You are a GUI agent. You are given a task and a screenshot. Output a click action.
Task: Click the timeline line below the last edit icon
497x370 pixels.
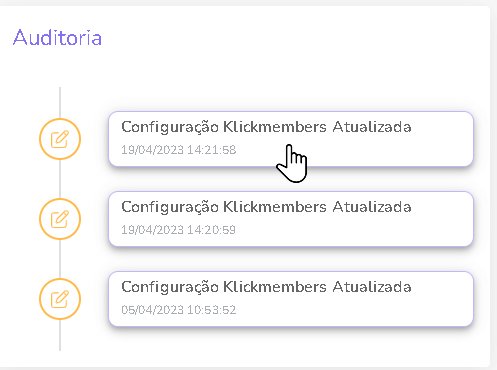point(60,335)
